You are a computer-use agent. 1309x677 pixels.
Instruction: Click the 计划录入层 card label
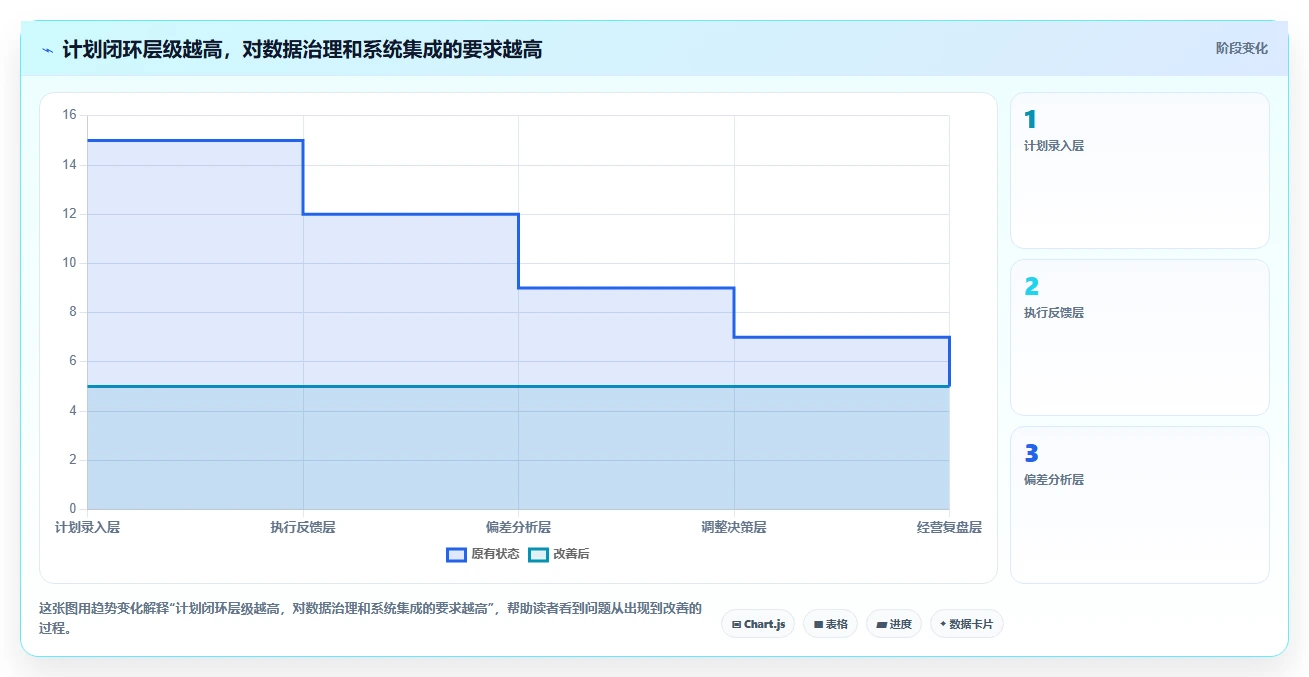click(1054, 145)
